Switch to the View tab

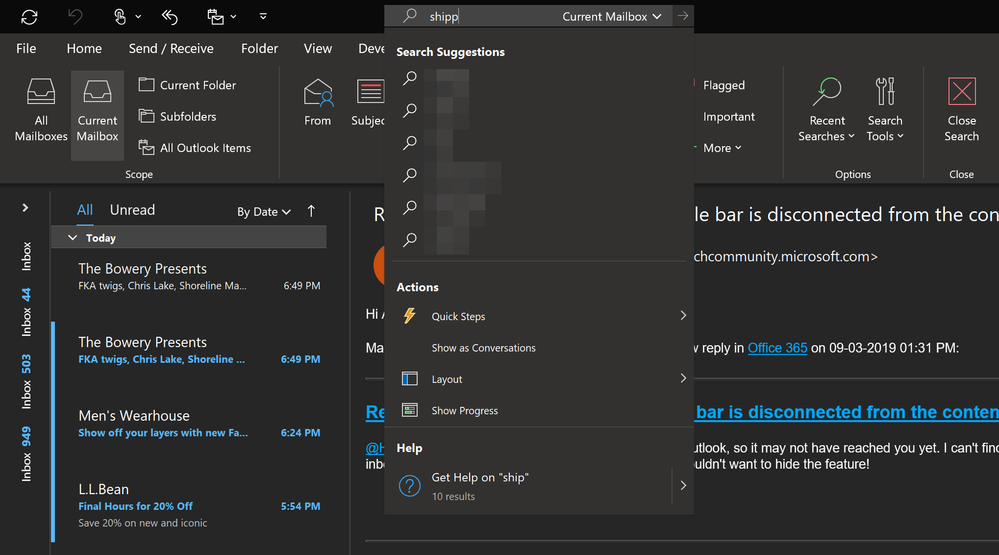pyautogui.click(x=317, y=48)
